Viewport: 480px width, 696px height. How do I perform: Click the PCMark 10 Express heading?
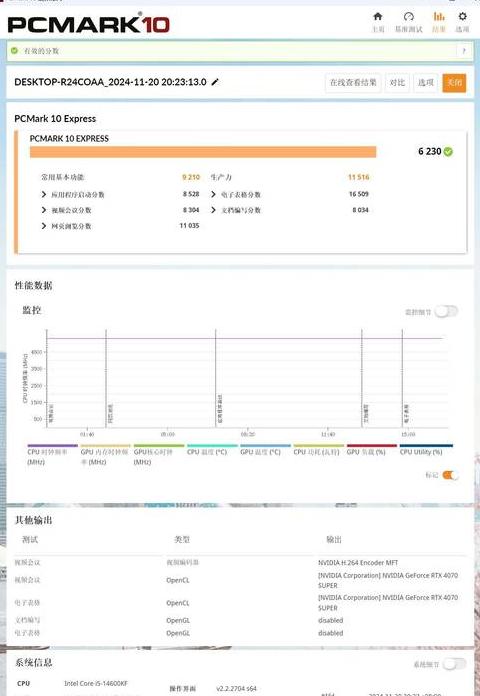click(x=55, y=119)
